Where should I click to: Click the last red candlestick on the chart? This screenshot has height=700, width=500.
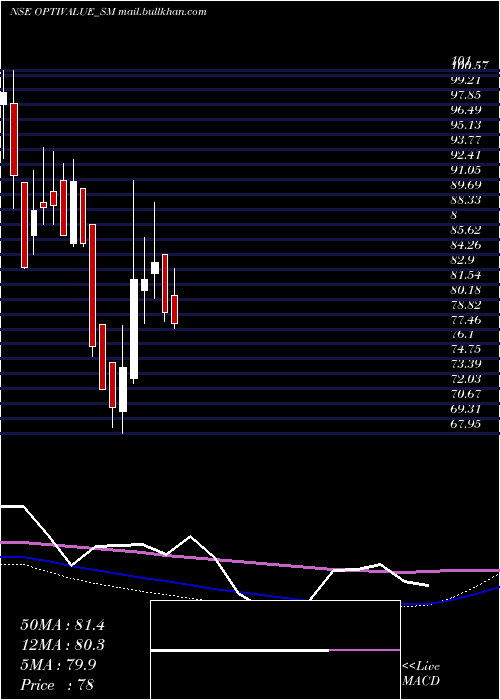[175, 309]
